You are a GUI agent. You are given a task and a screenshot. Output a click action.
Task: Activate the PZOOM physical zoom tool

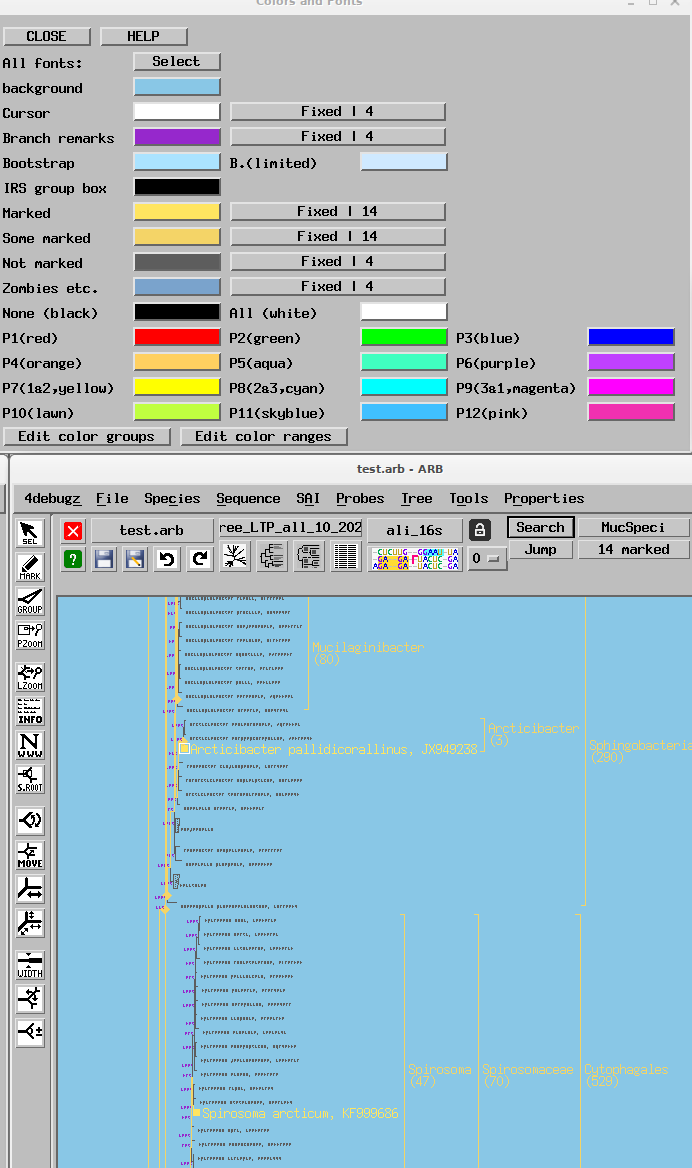pos(30,635)
